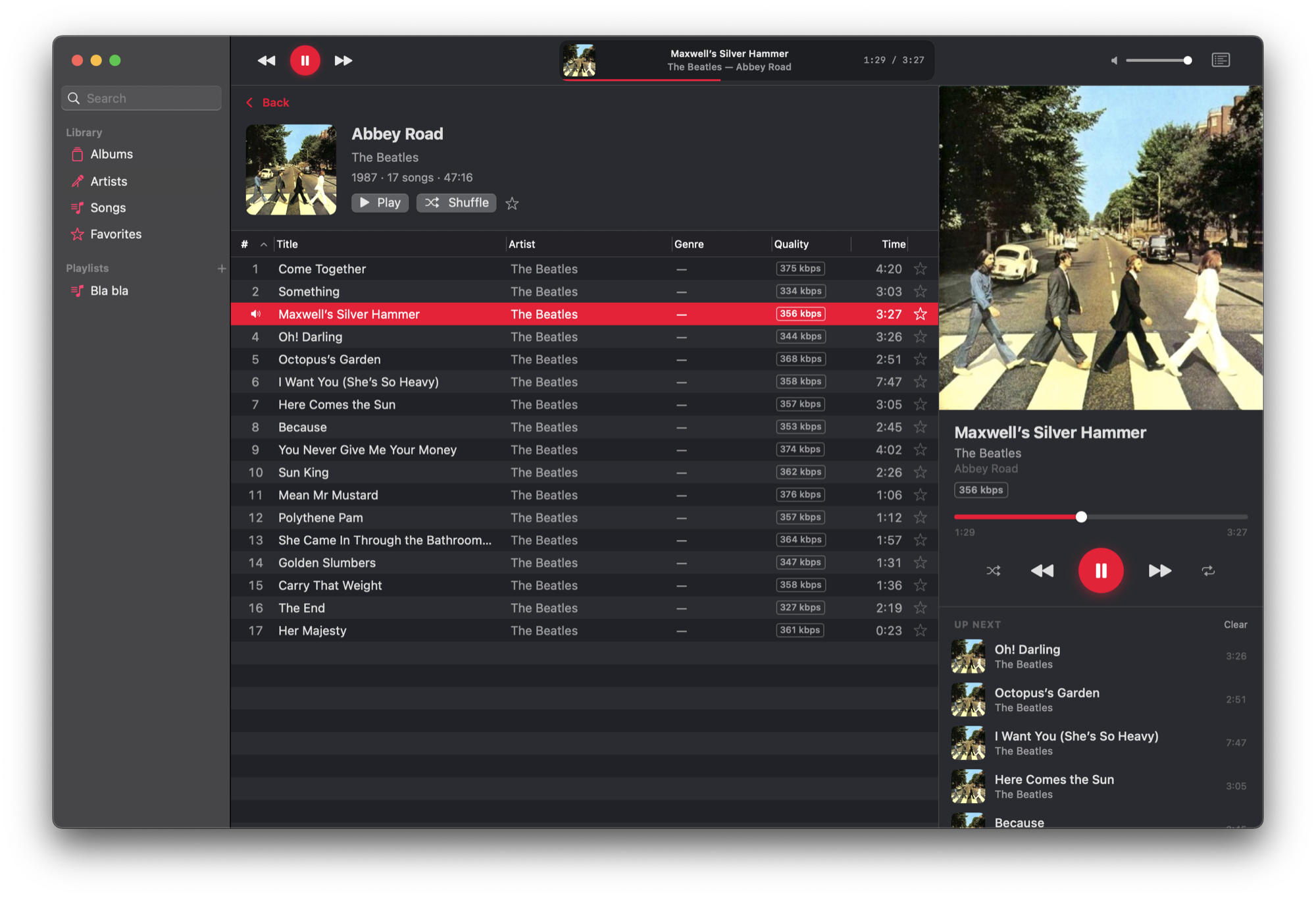Screen dimensions: 1316x898
Task: Go Back to previous view
Action: click(x=268, y=103)
